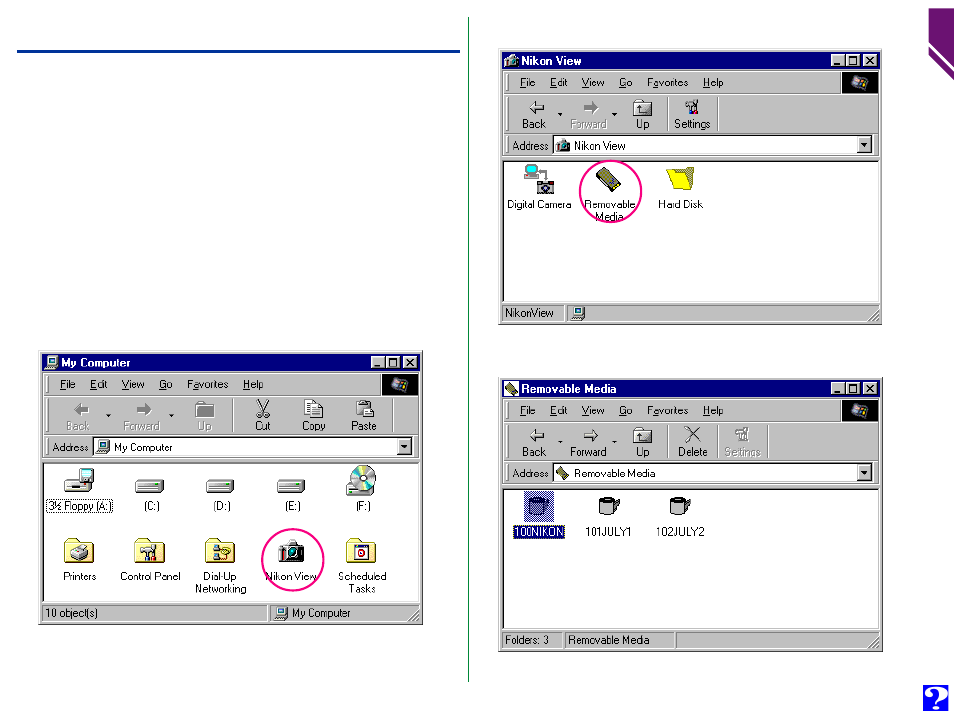
Task: Open Forward history arrow in Nikon View
Action: pyautogui.click(x=615, y=114)
